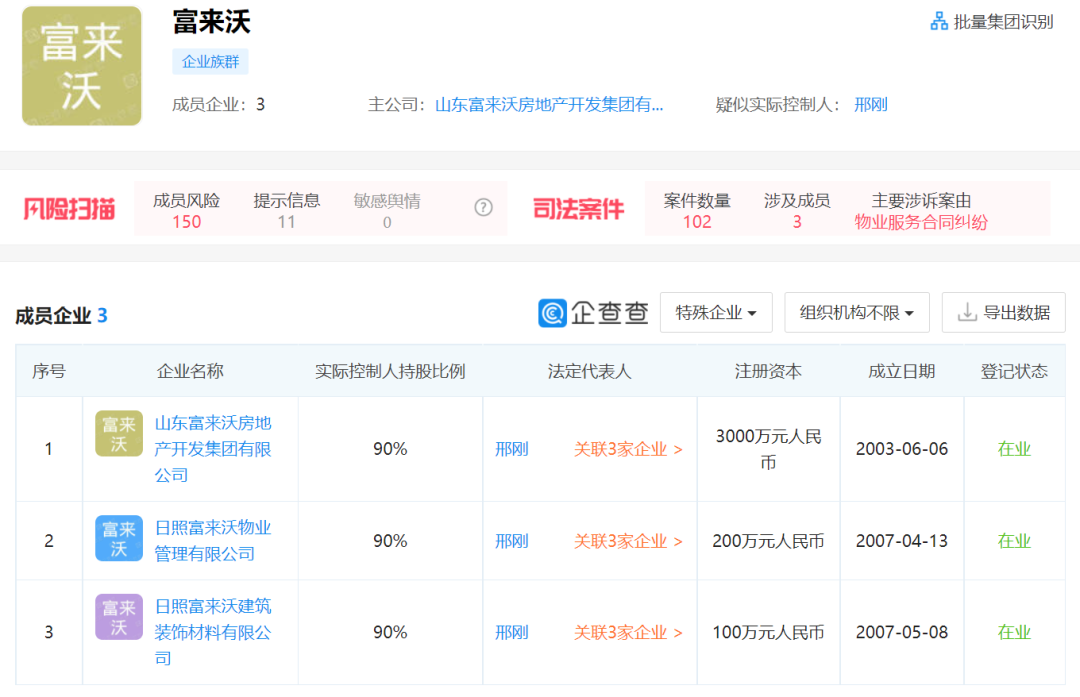Click 山东富来沃房地产开发集团 company logo icon

(x=119, y=434)
